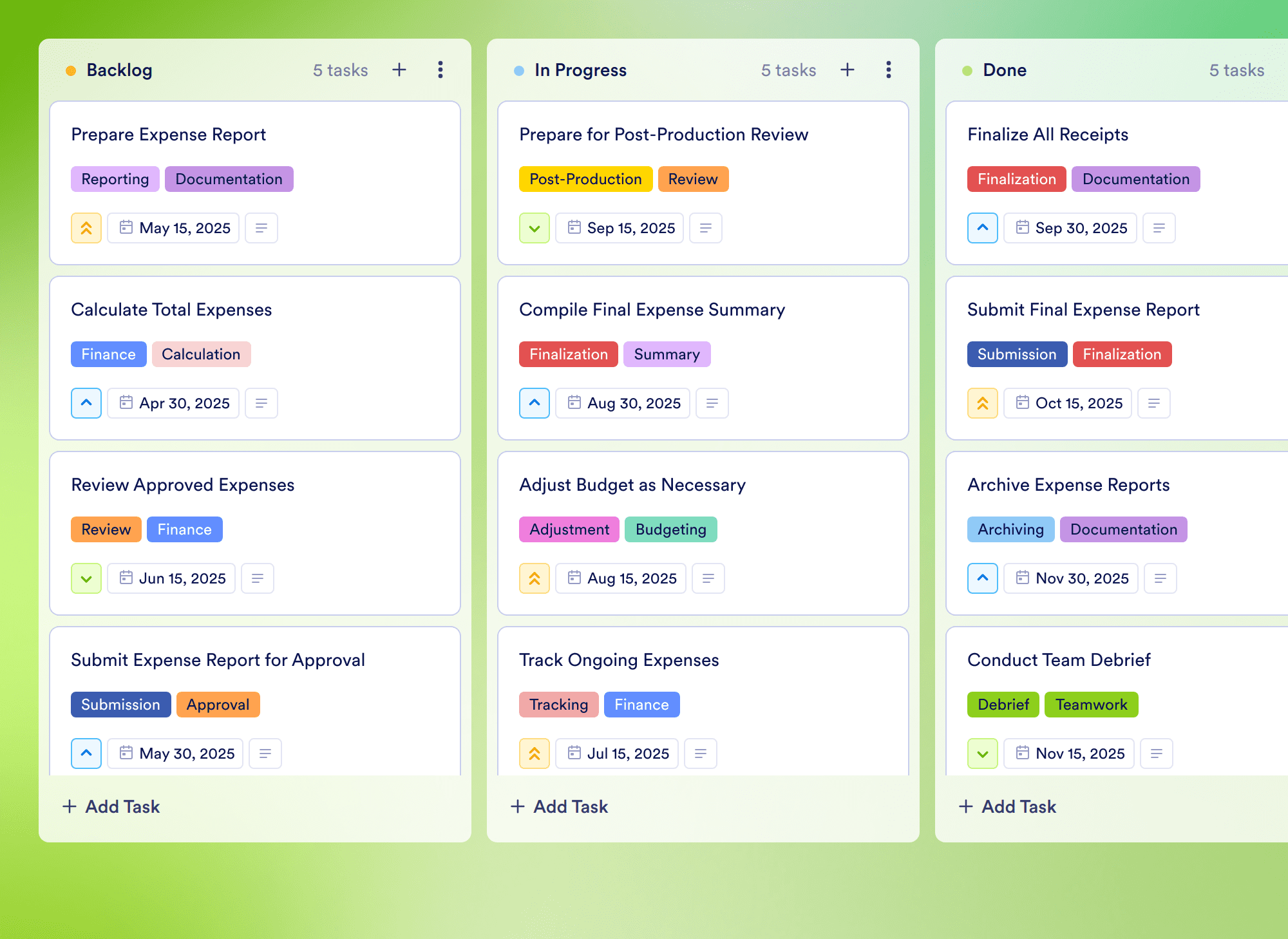
Task: Open Submit Final Expense Report card title
Action: (1083, 310)
